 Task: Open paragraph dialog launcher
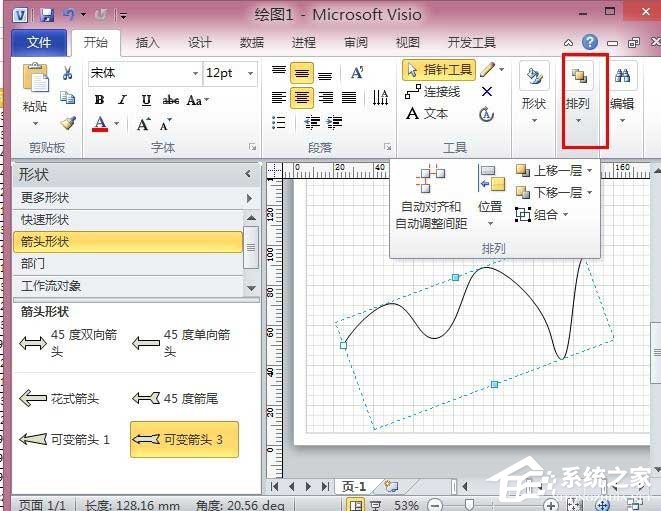pos(387,147)
